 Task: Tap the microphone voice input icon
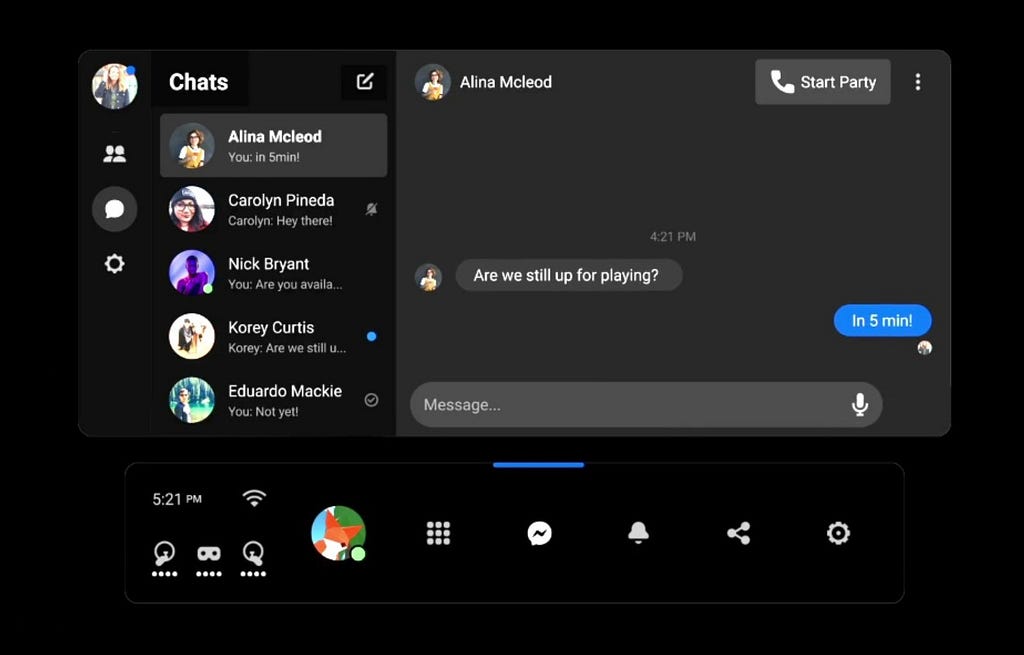[x=859, y=405]
